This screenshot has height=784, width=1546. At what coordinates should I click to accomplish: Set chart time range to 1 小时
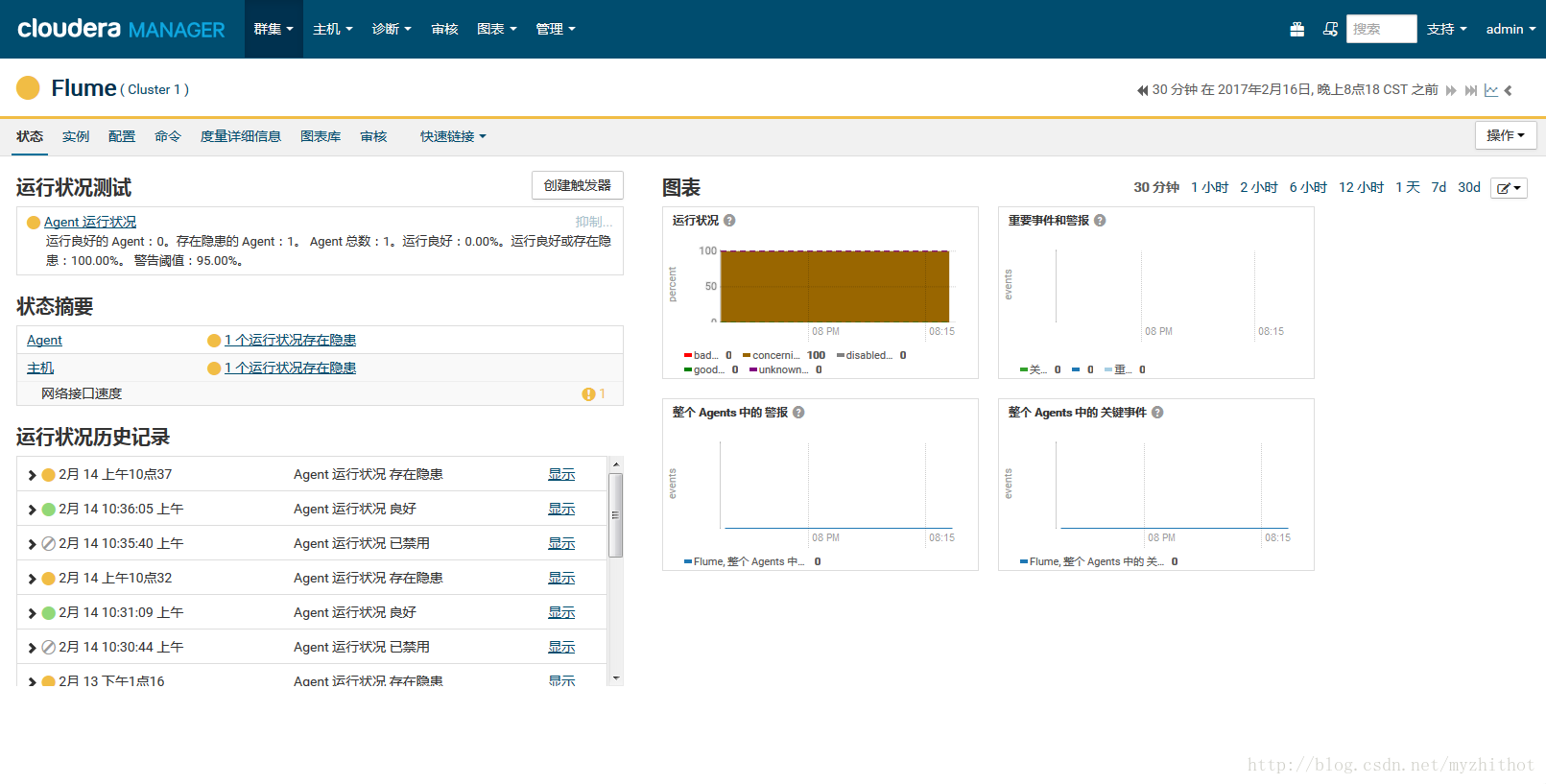(x=1209, y=188)
